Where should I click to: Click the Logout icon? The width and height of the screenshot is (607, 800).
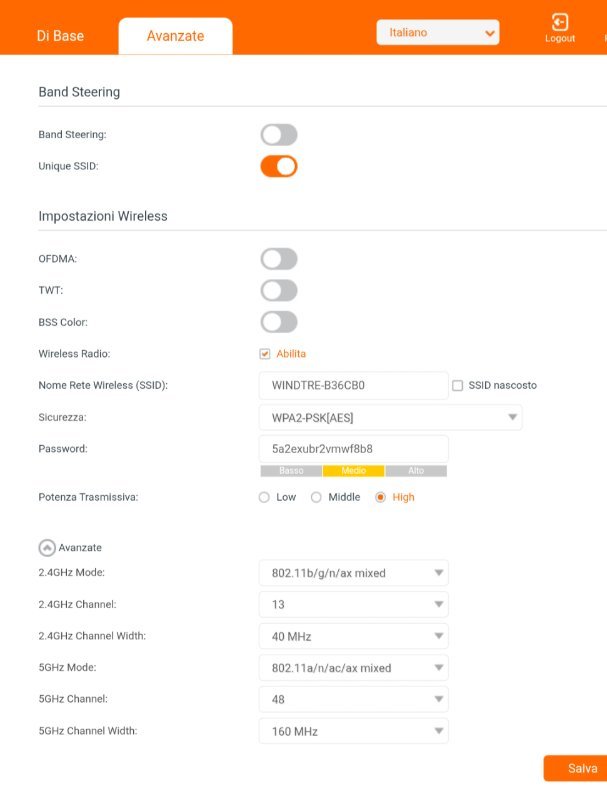click(560, 22)
